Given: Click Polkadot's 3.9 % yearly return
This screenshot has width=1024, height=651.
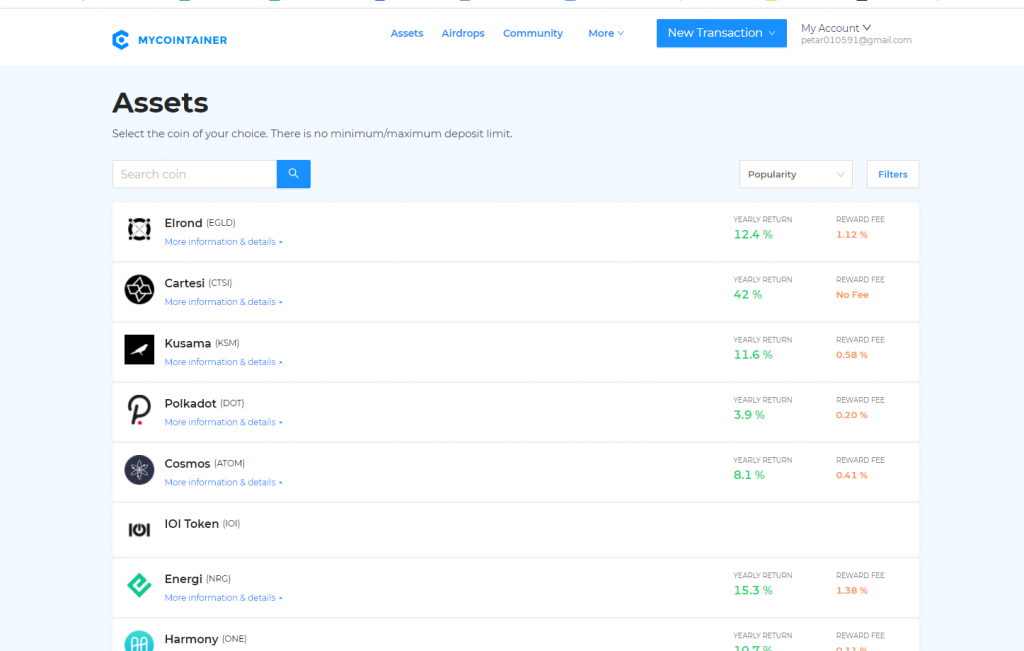Looking at the screenshot, I should [749, 415].
